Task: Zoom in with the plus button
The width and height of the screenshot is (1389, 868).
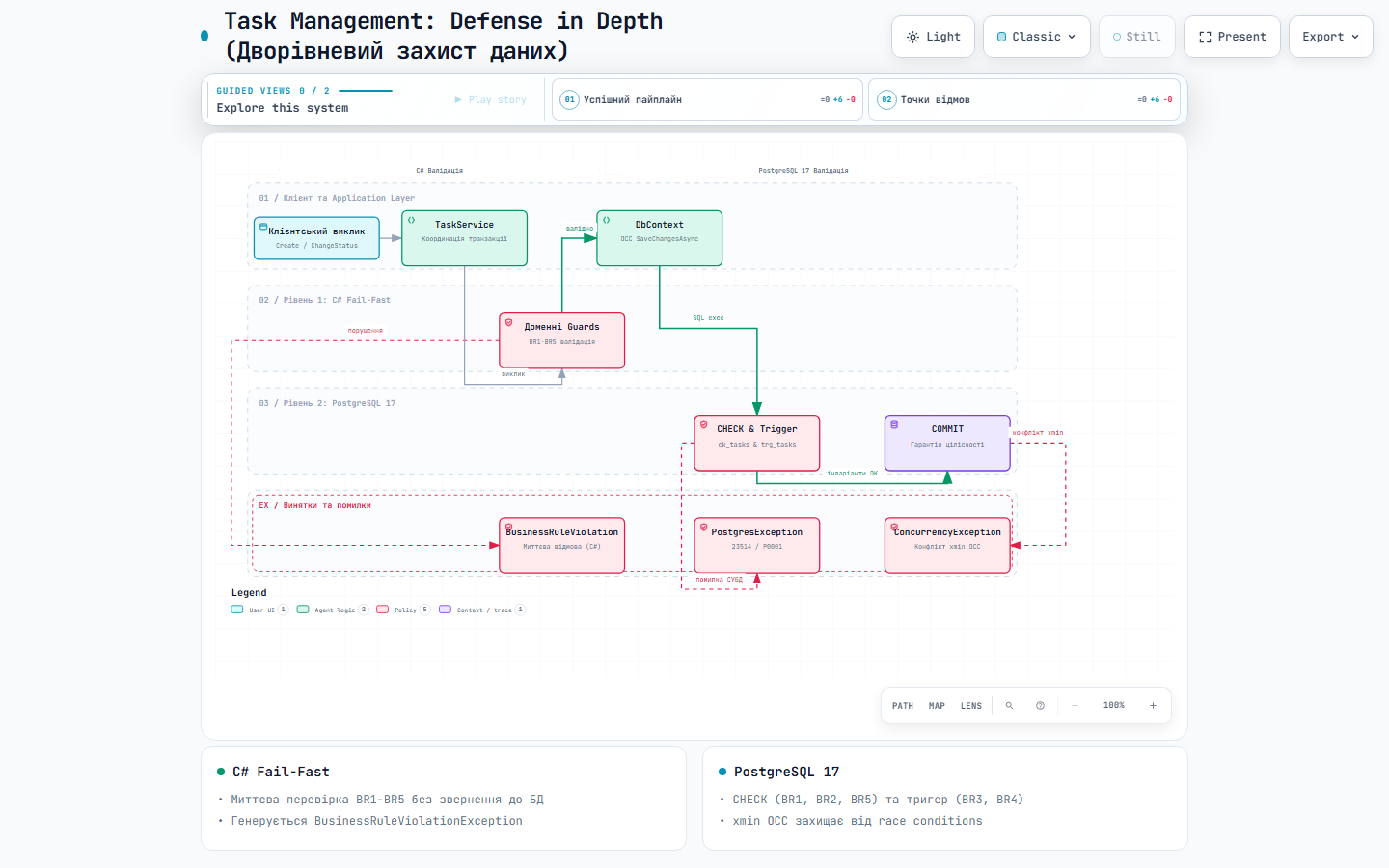Action: (1153, 706)
